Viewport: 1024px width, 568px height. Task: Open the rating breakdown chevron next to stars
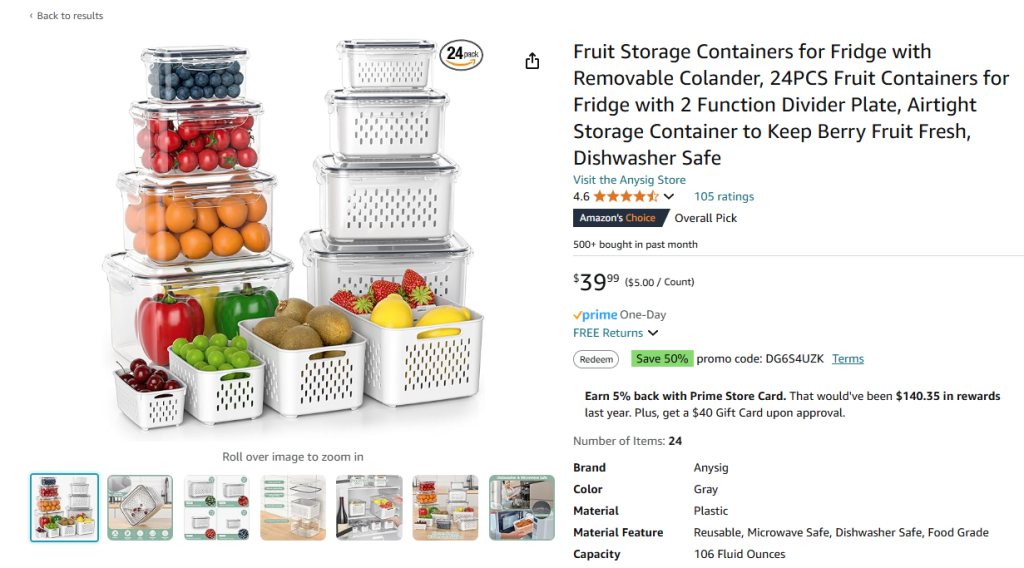click(x=669, y=197)
